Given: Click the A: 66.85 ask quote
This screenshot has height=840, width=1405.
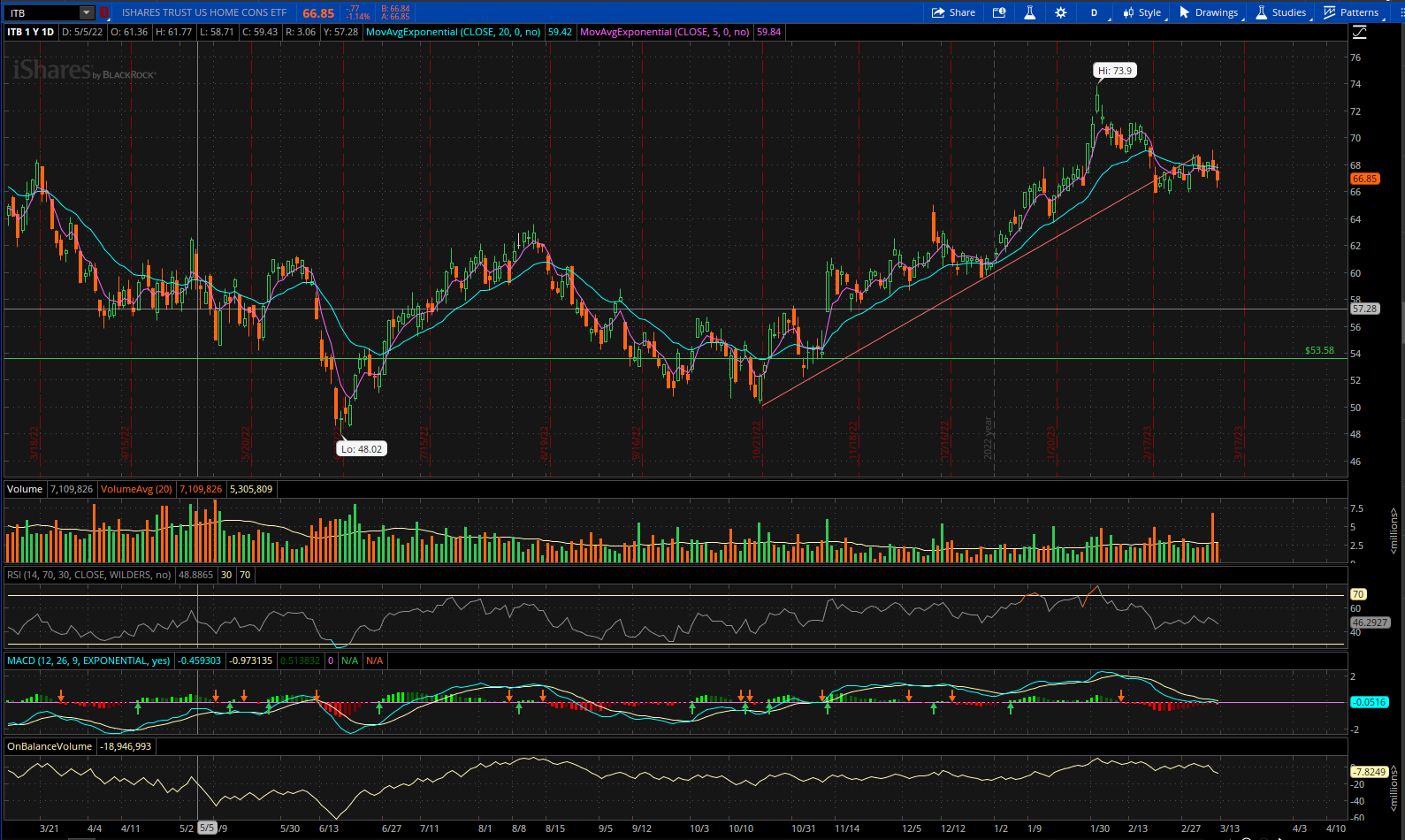Looking at the screenshot, I should pyautogui.click(x=395, y=17).
